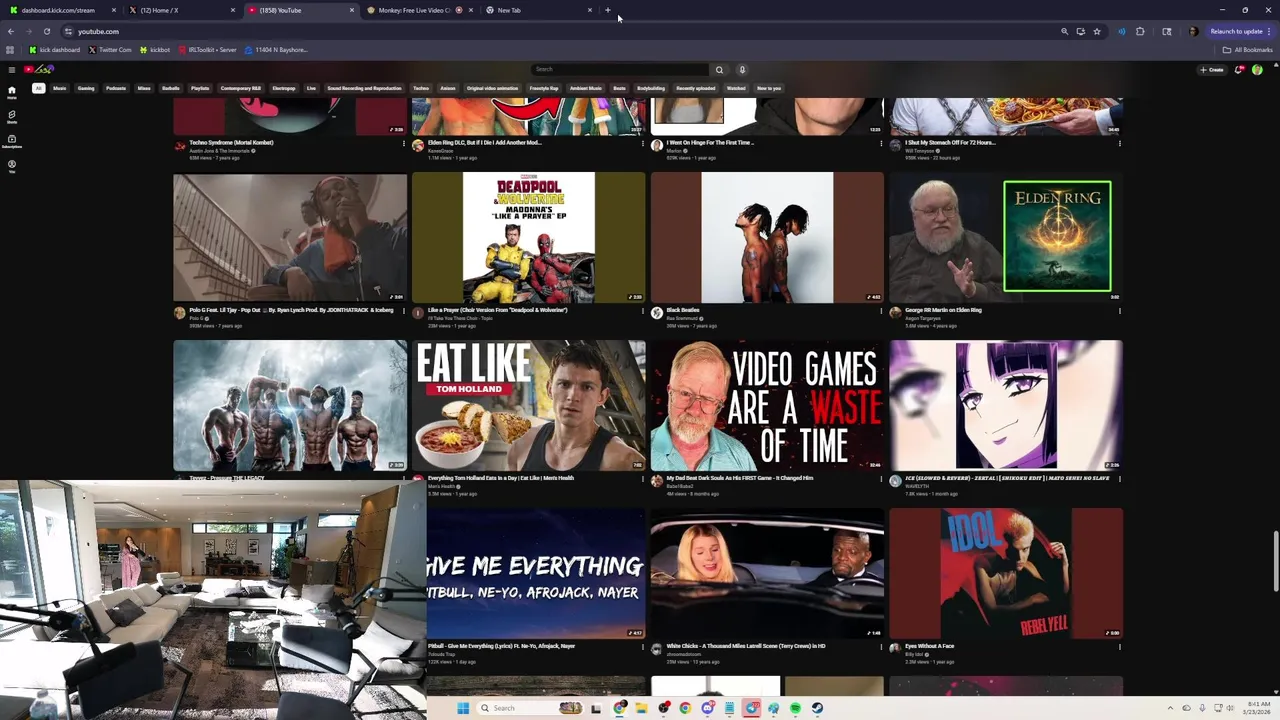Open kickbot bookmark
The image size is (1280, 720).
pos(155,49)
